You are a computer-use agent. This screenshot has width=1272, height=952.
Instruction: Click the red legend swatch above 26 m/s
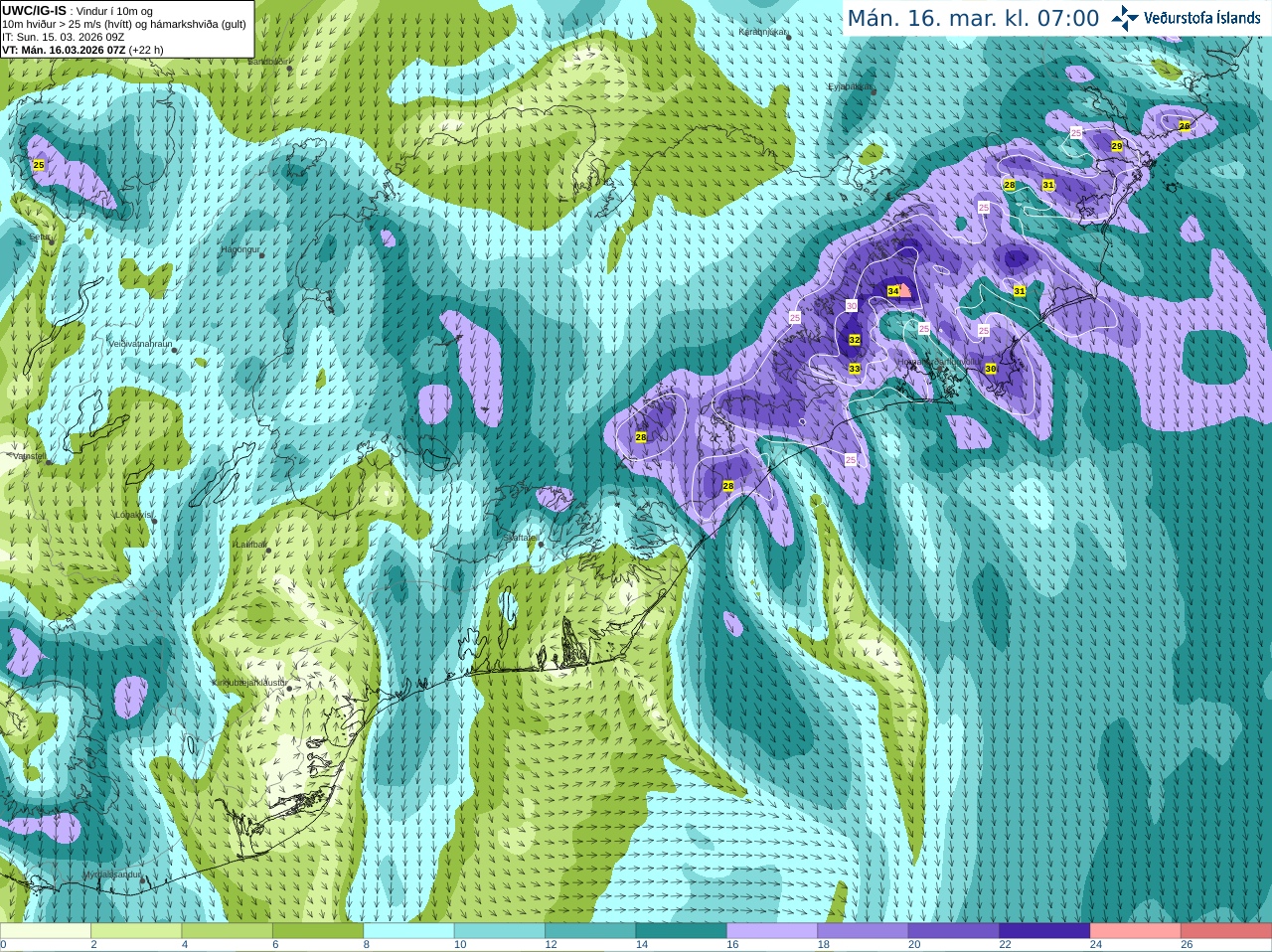tap(1226, 930)
